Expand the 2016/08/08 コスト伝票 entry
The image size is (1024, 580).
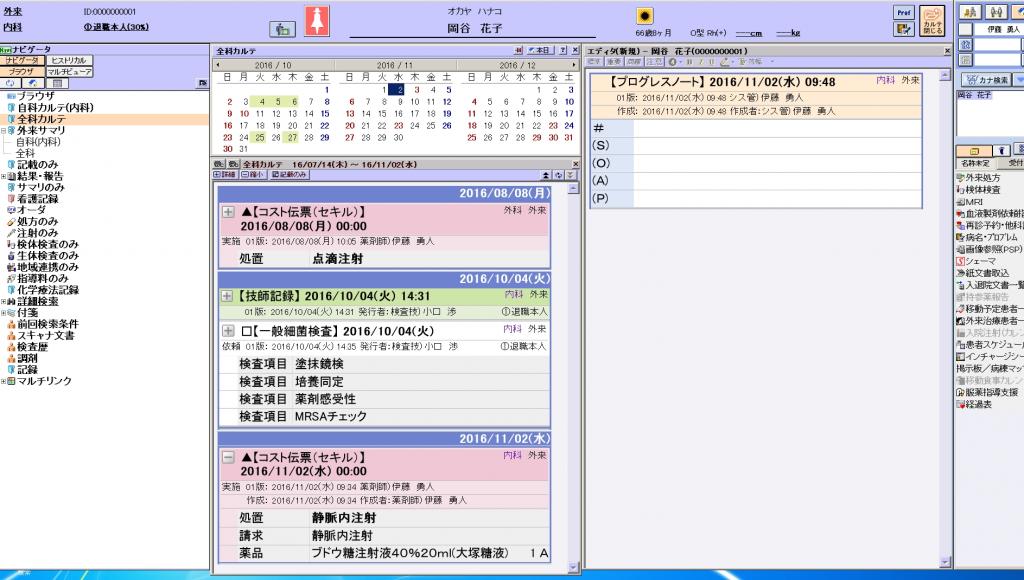pyautogui.click(x=228, y=212)
